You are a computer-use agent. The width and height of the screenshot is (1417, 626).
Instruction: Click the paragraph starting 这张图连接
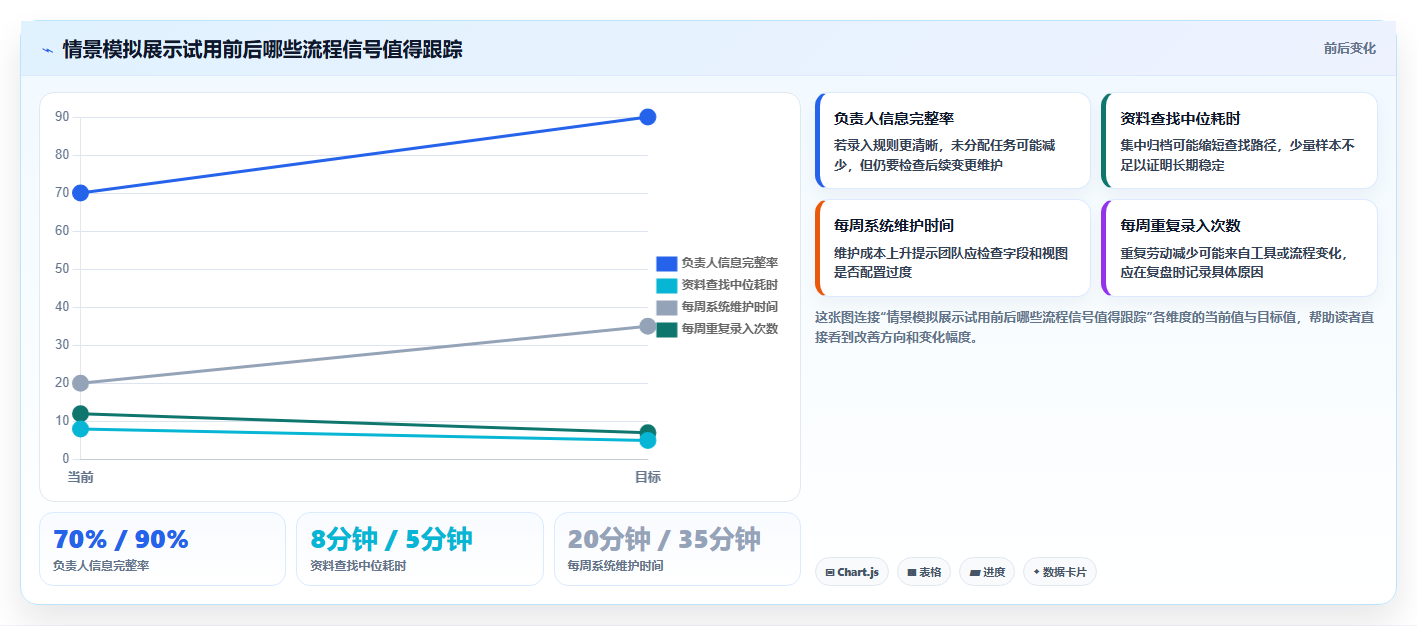1094,327
